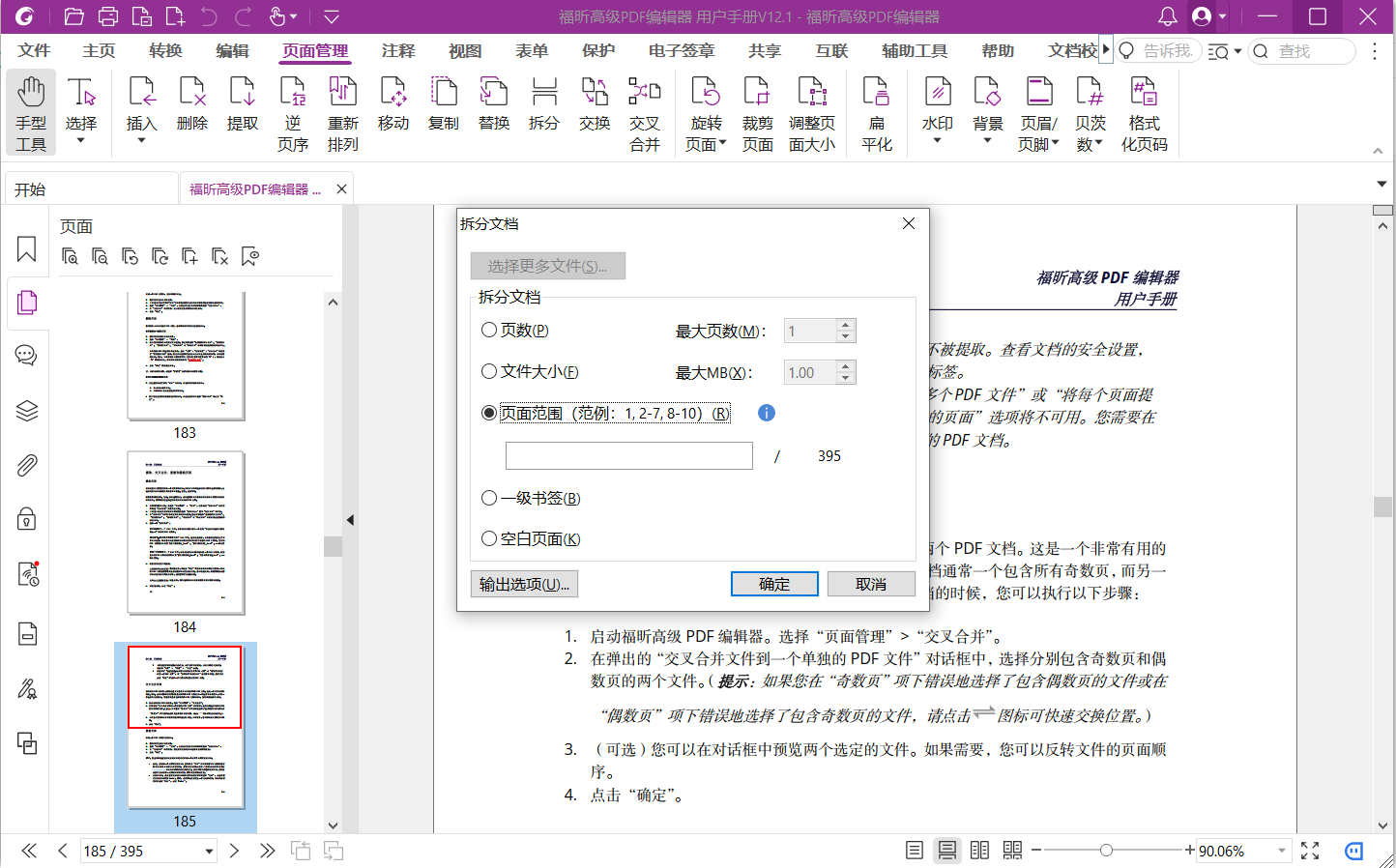Switch to the 保护 ribbon tab
The image size is (1396, 868).
pyautogui.click(x=598, y=50)
